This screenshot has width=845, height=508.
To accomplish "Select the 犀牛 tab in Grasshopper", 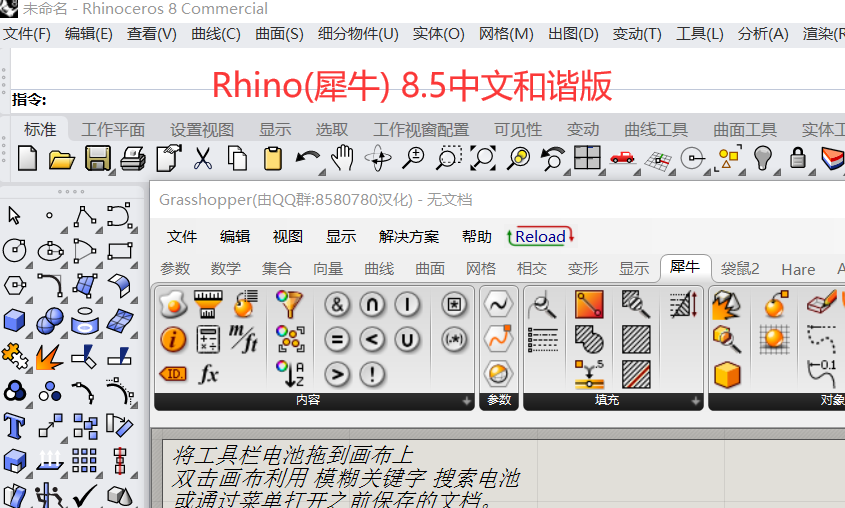I will click(x=685, y=268).
